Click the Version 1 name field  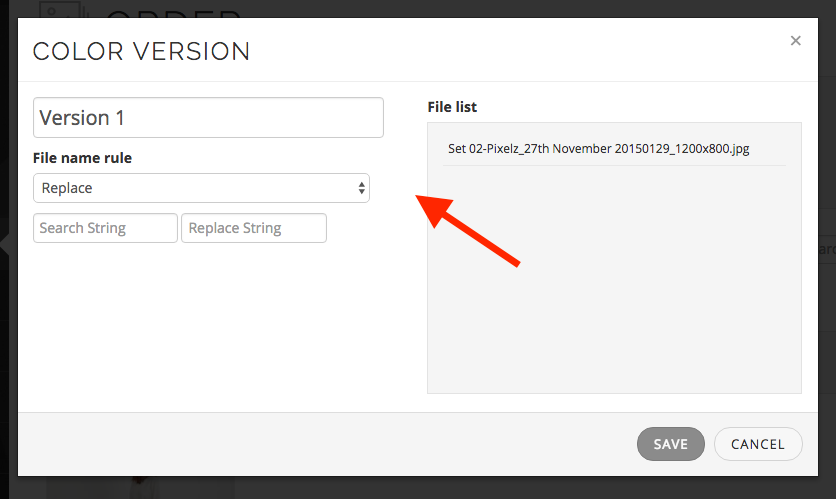point(208,117)
